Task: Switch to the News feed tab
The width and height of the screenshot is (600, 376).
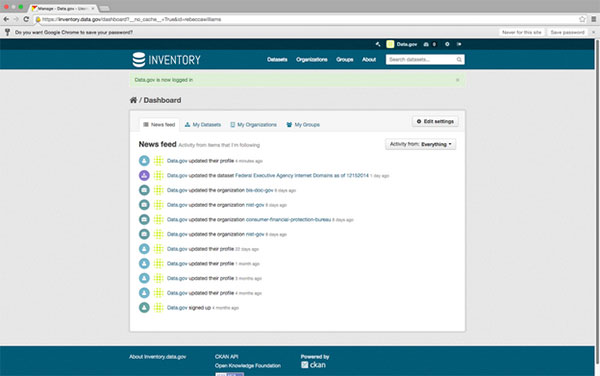Action: pyautogui.click(x=159, y=125)
